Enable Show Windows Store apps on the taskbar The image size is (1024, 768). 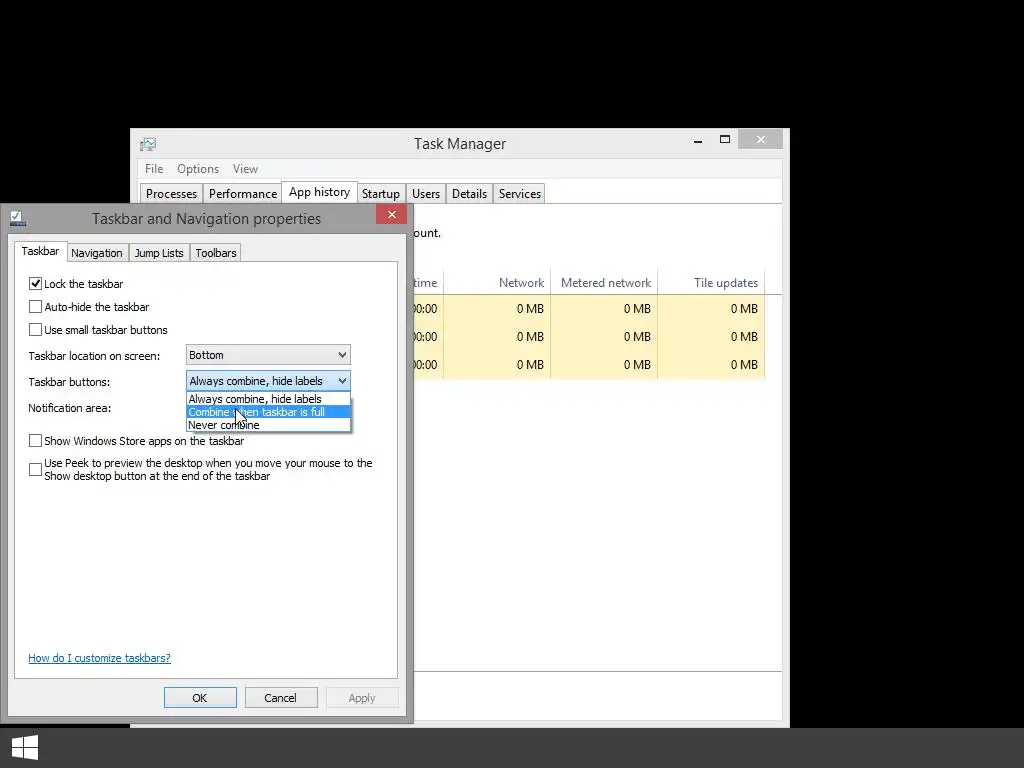35,441
